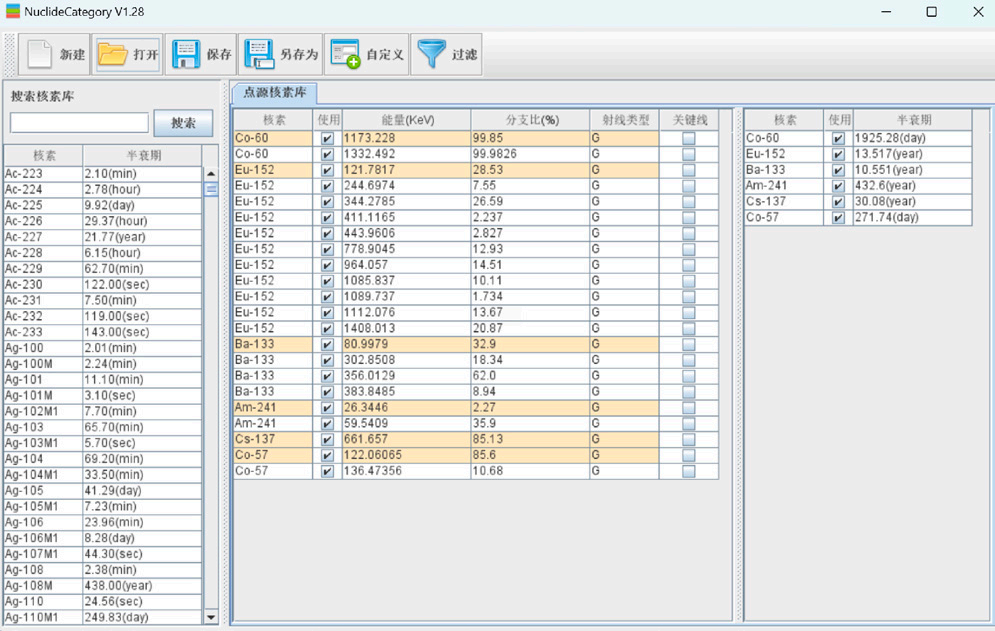Uncheck 使用 for Eu-152 in half-life table
This screenshot has width=995, height=631.
pyautogui.click(x=838, y=154)
